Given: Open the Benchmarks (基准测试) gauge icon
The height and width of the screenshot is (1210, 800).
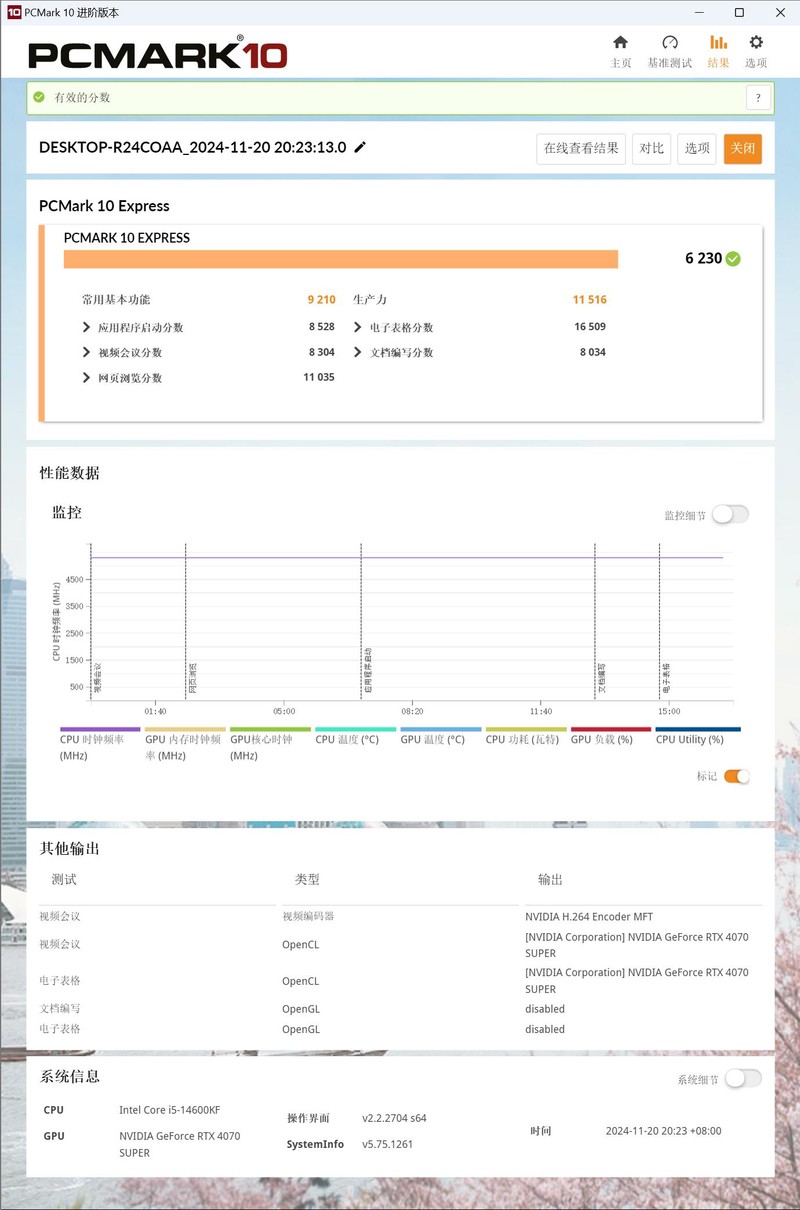Looking at the screenshot, I should [x=670, y=42].
